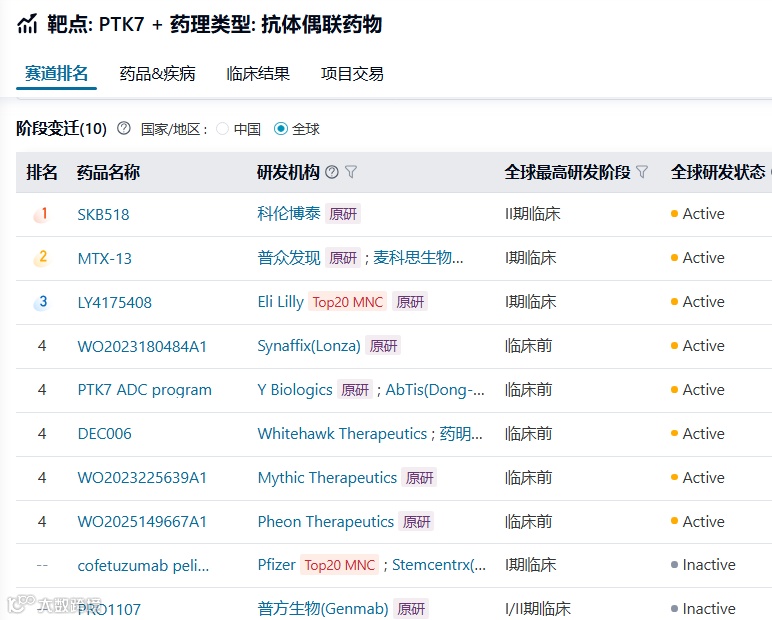Click Inactive status for cofetuzumab row

pos(703,564)
